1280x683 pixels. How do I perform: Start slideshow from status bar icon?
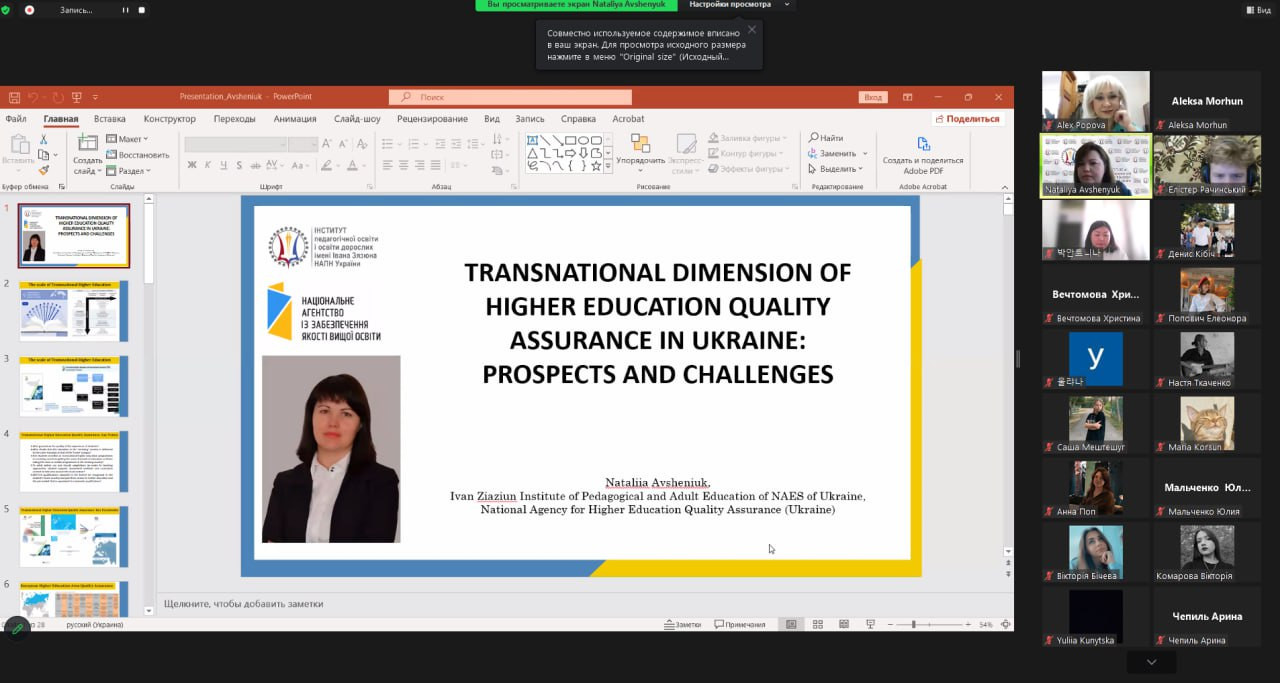click(869, 625)
